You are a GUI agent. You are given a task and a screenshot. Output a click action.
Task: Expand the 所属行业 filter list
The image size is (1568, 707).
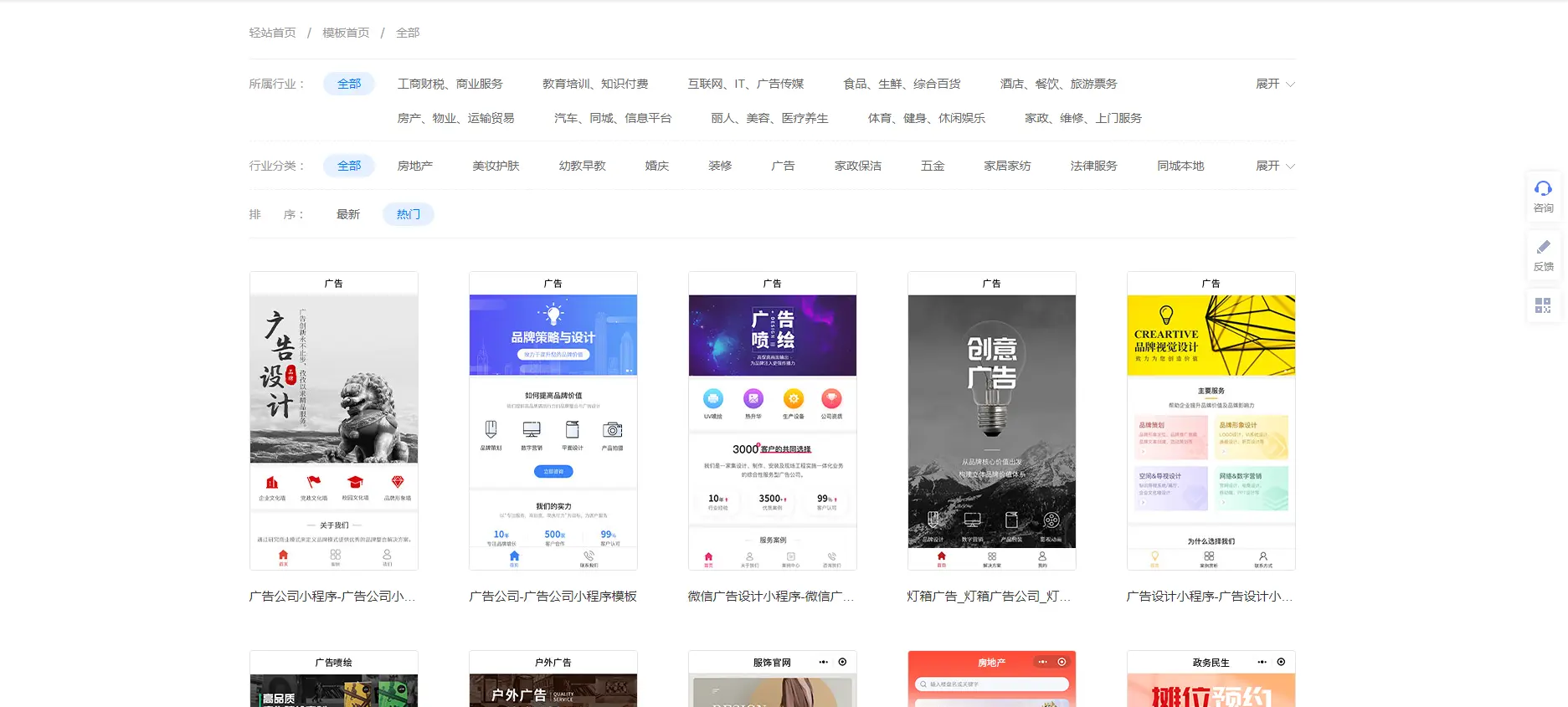[x=1274, y=84]
